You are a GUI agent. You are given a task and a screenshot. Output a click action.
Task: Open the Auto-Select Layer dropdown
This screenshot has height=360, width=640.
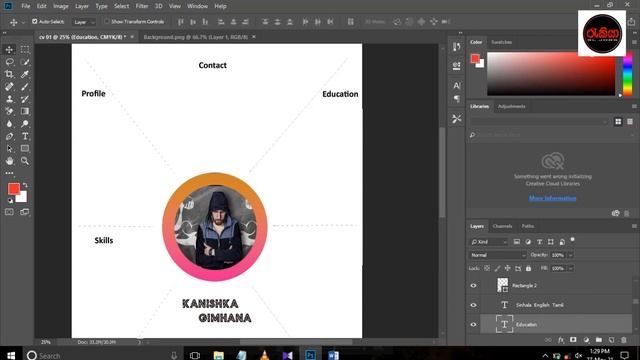point(84,22)
